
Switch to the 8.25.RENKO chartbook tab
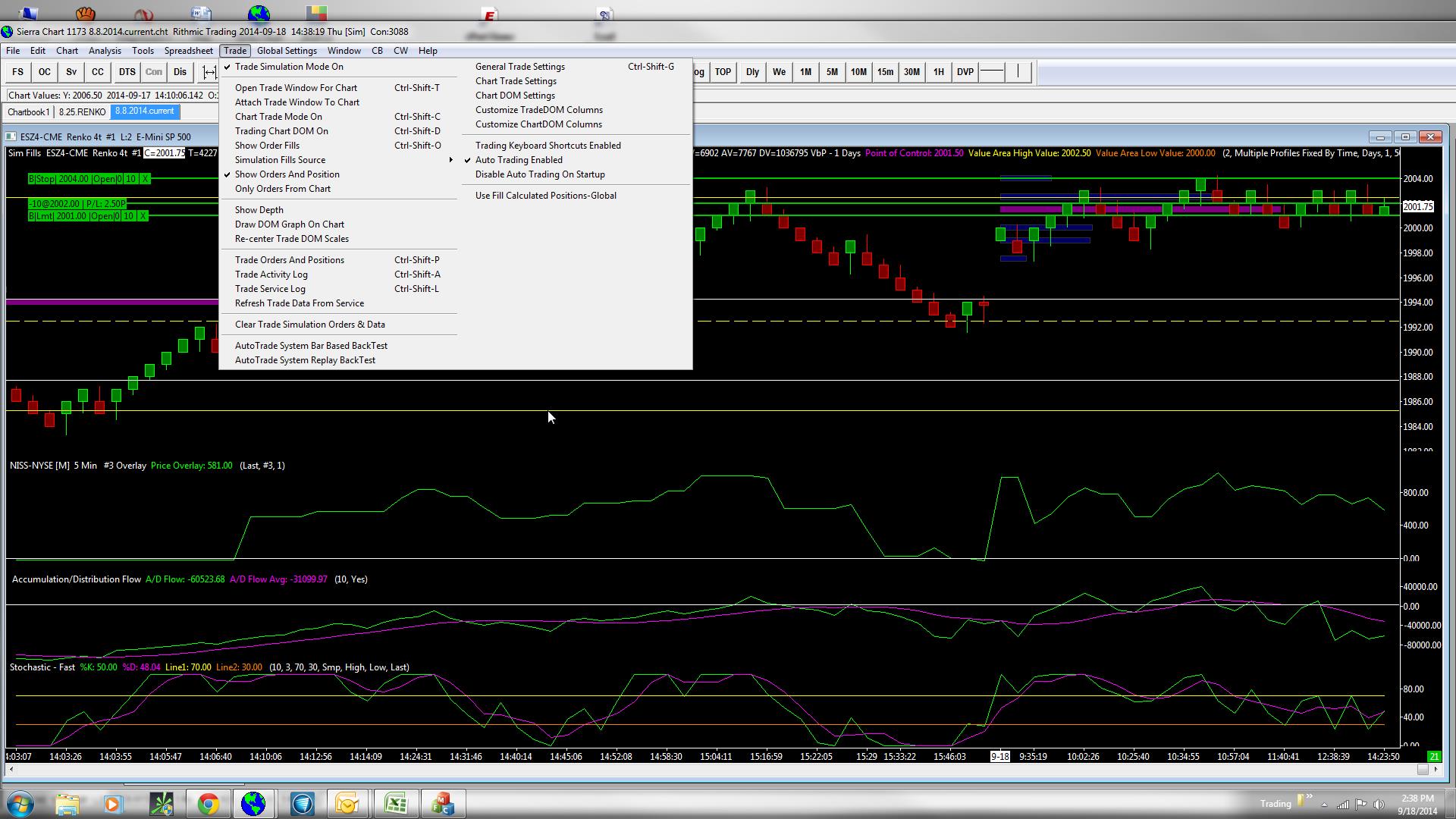[x=82, y=112]
